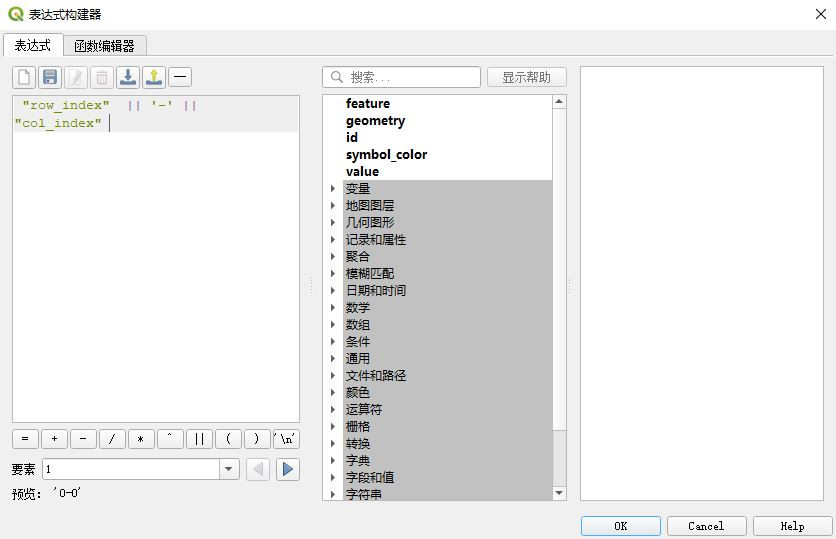Import user expressions icon

[x=128, y=77]
